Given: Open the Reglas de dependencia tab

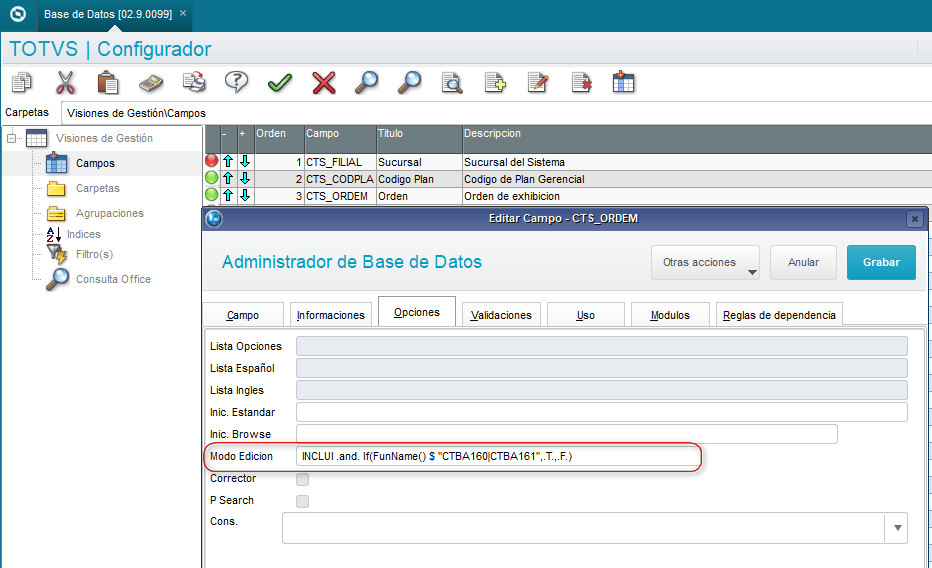Looking at the screenshot, I should pyautogui.click(x=779, y=315).
